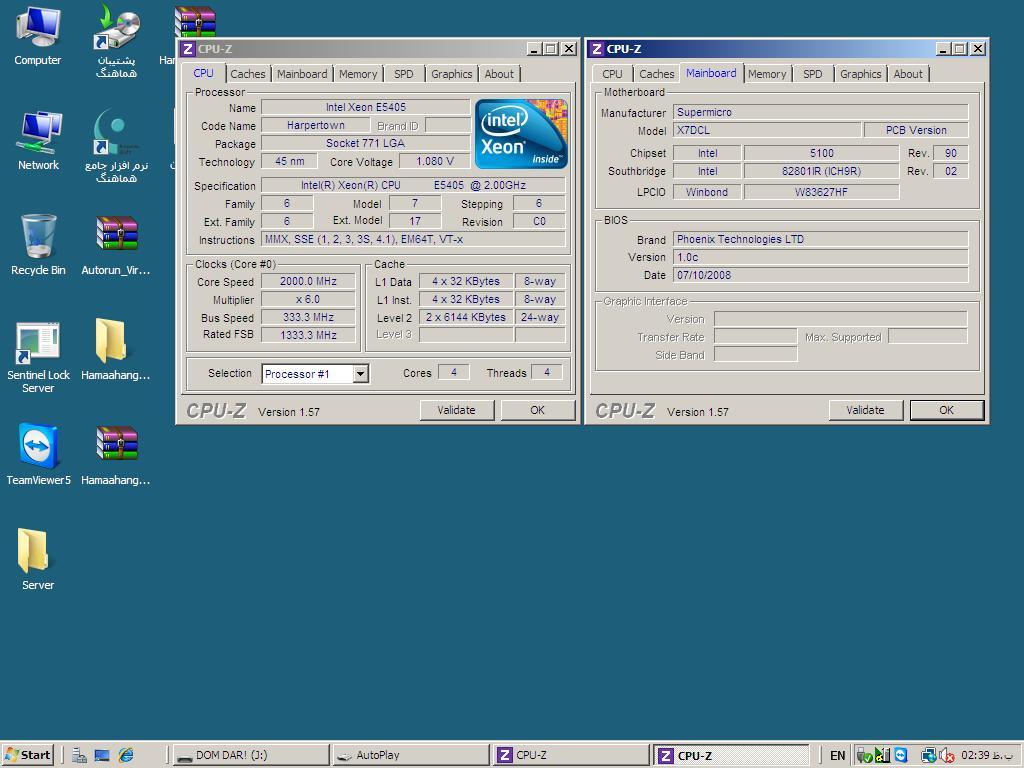Open the پشتیبان هماهنگ disc shortcut
1024x768 pixels.
pyautogui.click(x=116, y=40)
